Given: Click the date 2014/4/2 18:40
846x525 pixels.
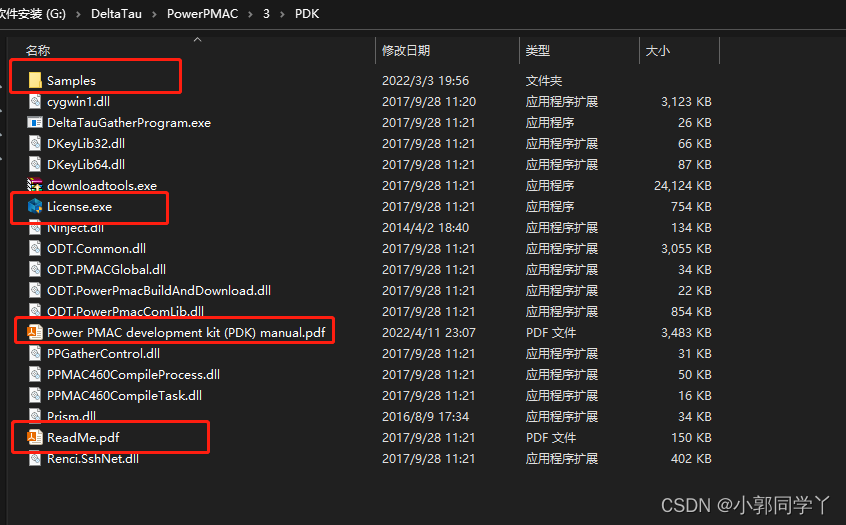Looking at the screenshot, I should (425, 228).
